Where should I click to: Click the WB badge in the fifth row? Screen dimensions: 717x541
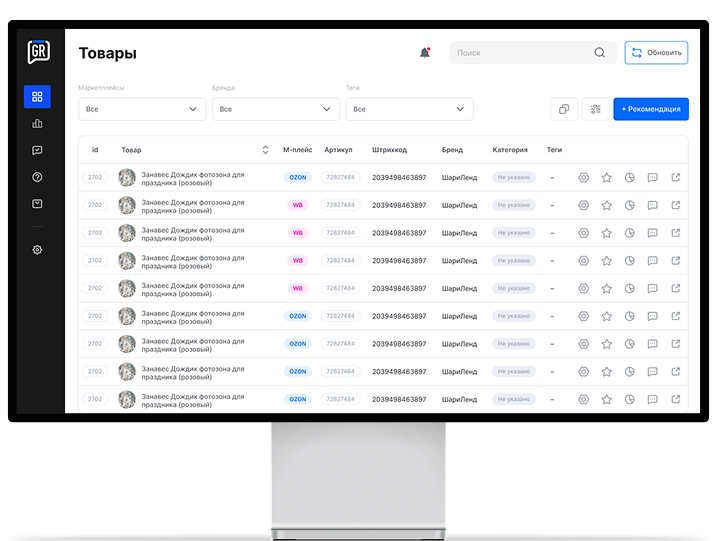click(298, 289)
